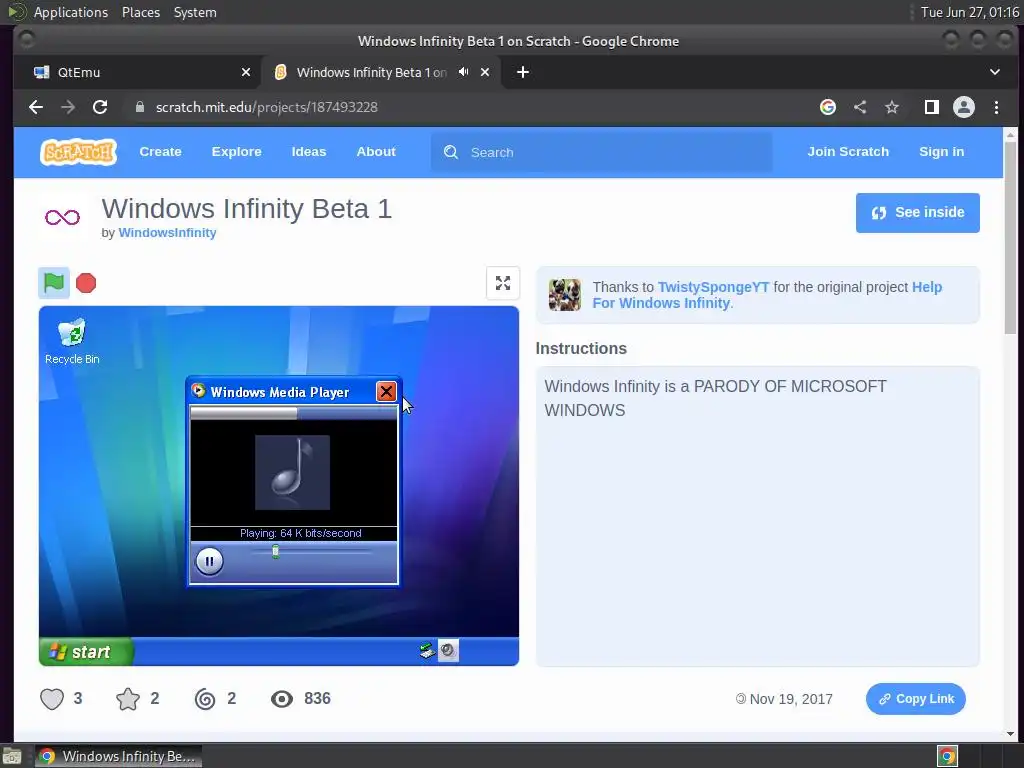Open the Places menu
The width and height of the screenshot is (1024, 768).
pyautogui.click(x=141, y=12)
